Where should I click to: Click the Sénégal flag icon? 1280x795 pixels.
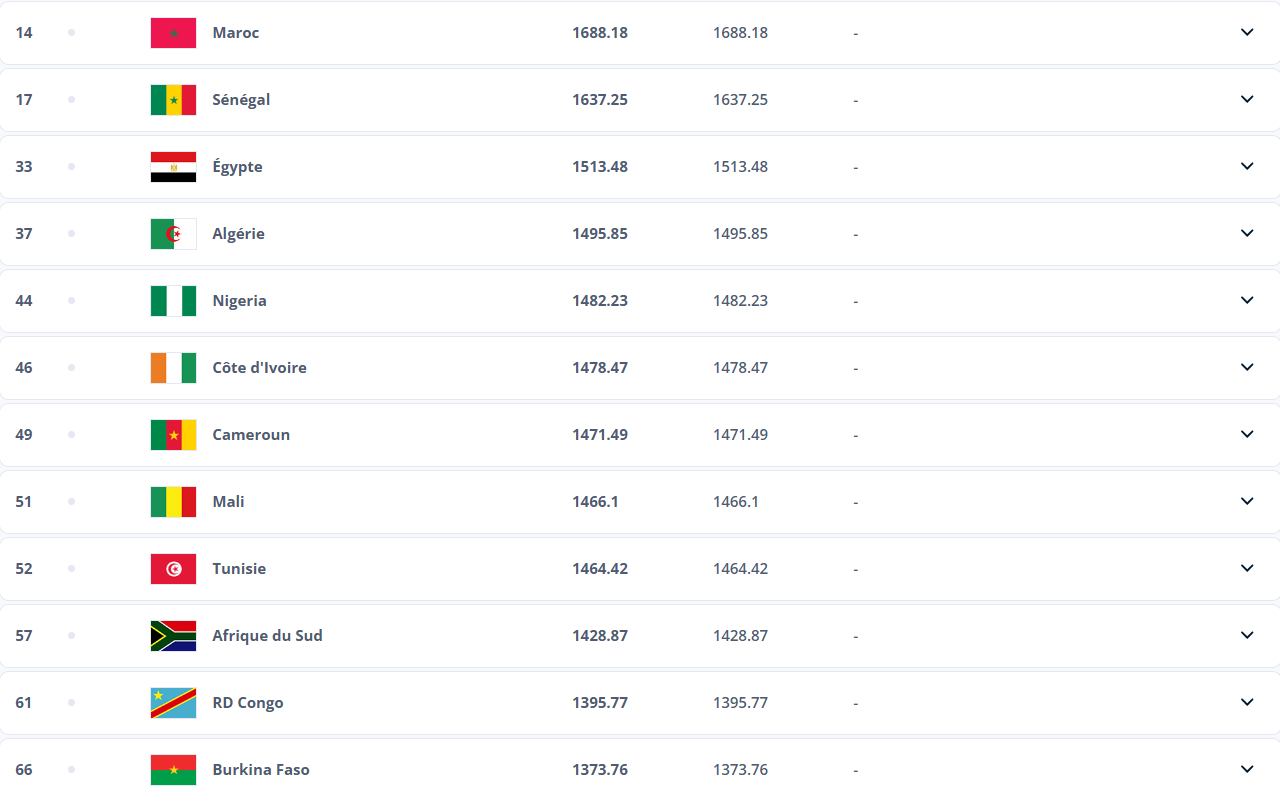(x=173, y=100)
